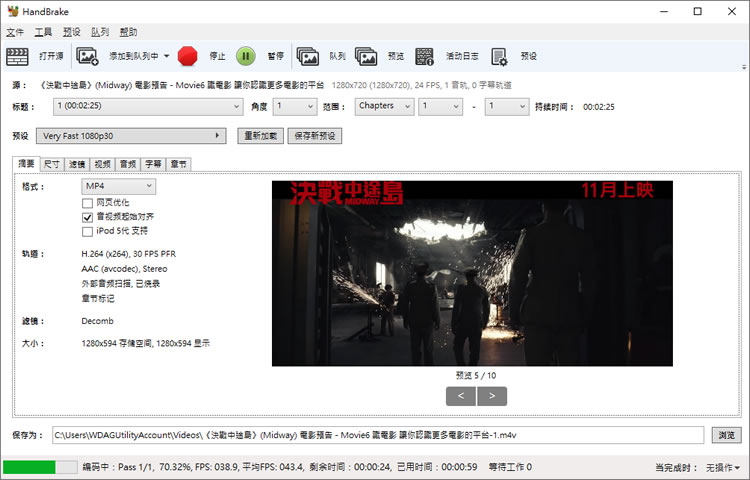The image size is (750, 480).
Task: Click the video preview thumbnail
Action: 472,273
